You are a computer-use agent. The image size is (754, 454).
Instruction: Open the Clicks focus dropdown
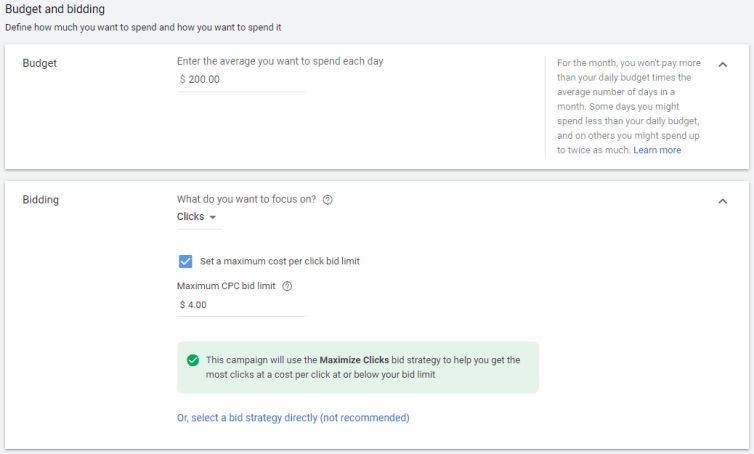click(x=199, y=217)
